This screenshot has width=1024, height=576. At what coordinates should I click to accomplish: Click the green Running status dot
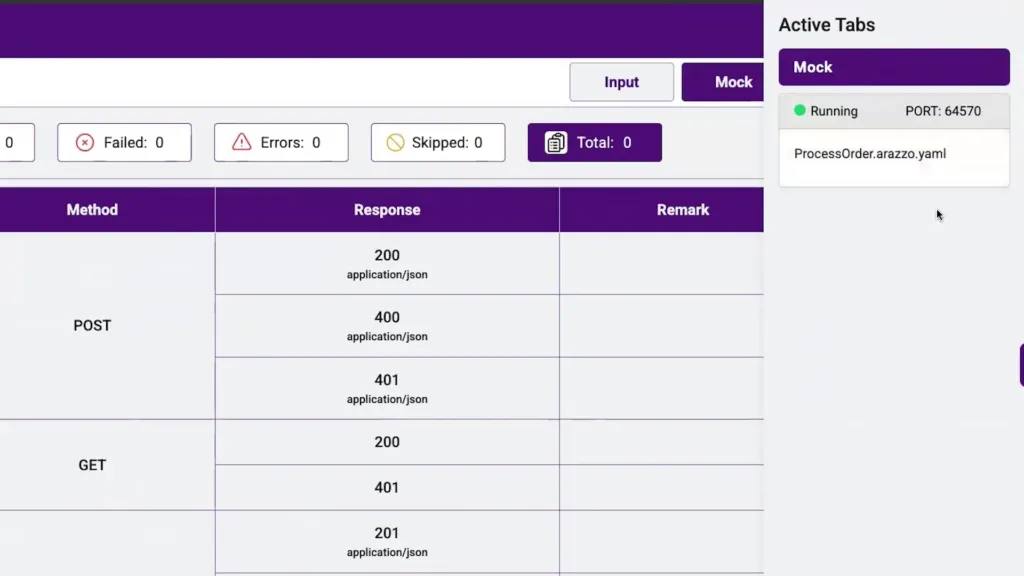(800, 111)
